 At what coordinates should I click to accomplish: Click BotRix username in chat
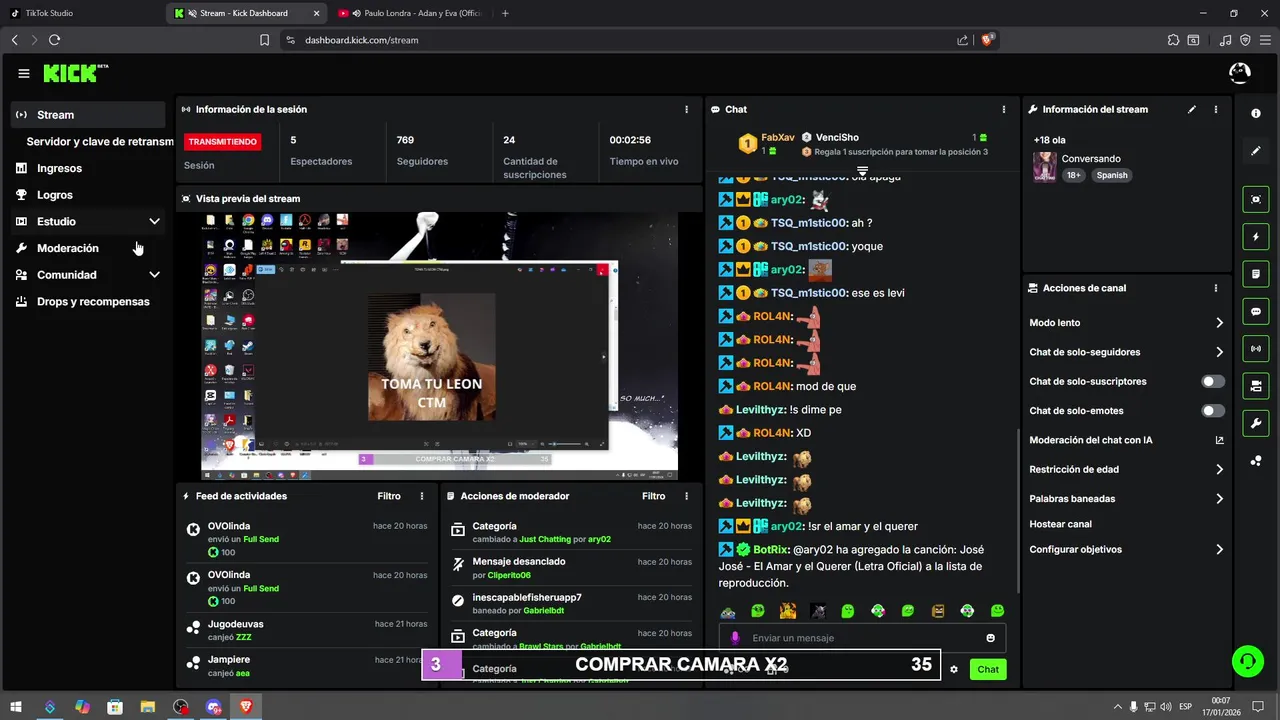pos(770,550)
